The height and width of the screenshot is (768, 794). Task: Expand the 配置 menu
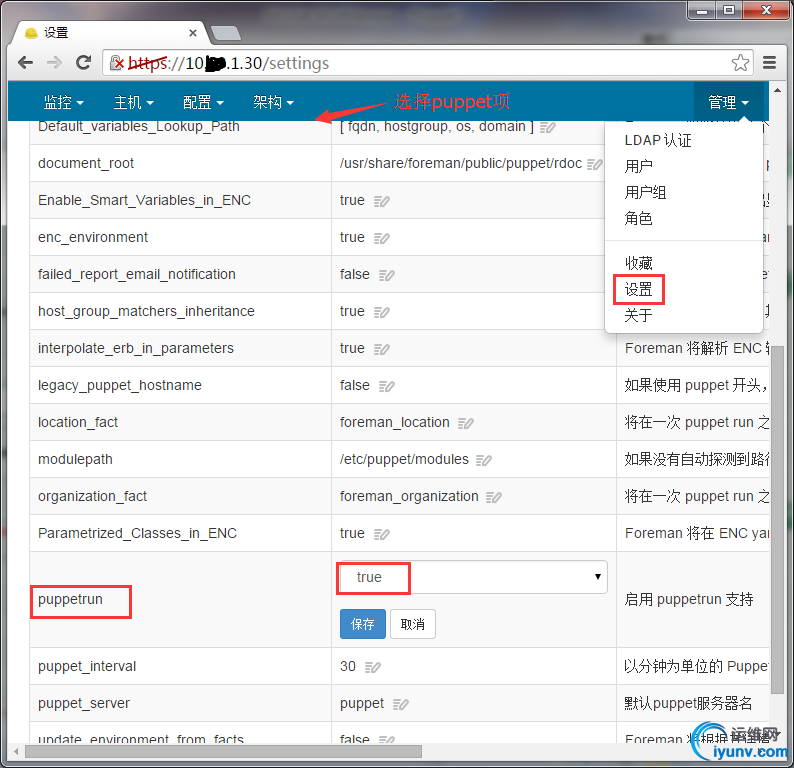pyautogui.click(x=203, y=103)
